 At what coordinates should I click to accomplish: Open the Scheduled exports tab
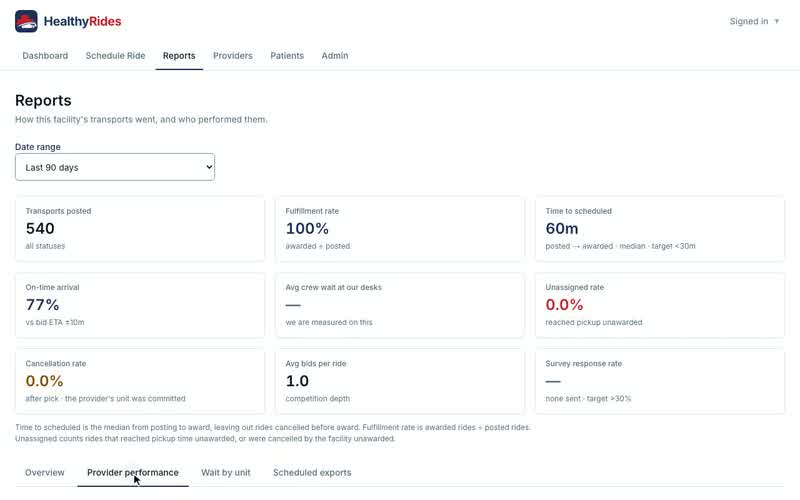(x=312, y=472)
